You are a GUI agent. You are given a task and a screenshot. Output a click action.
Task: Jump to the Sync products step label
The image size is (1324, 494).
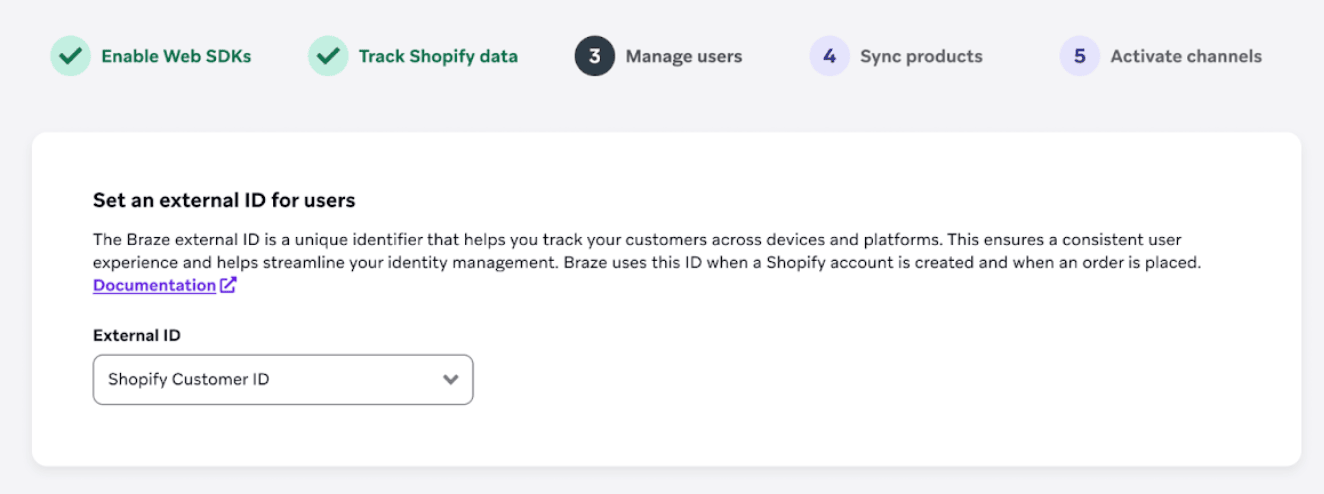pos(921,57)
